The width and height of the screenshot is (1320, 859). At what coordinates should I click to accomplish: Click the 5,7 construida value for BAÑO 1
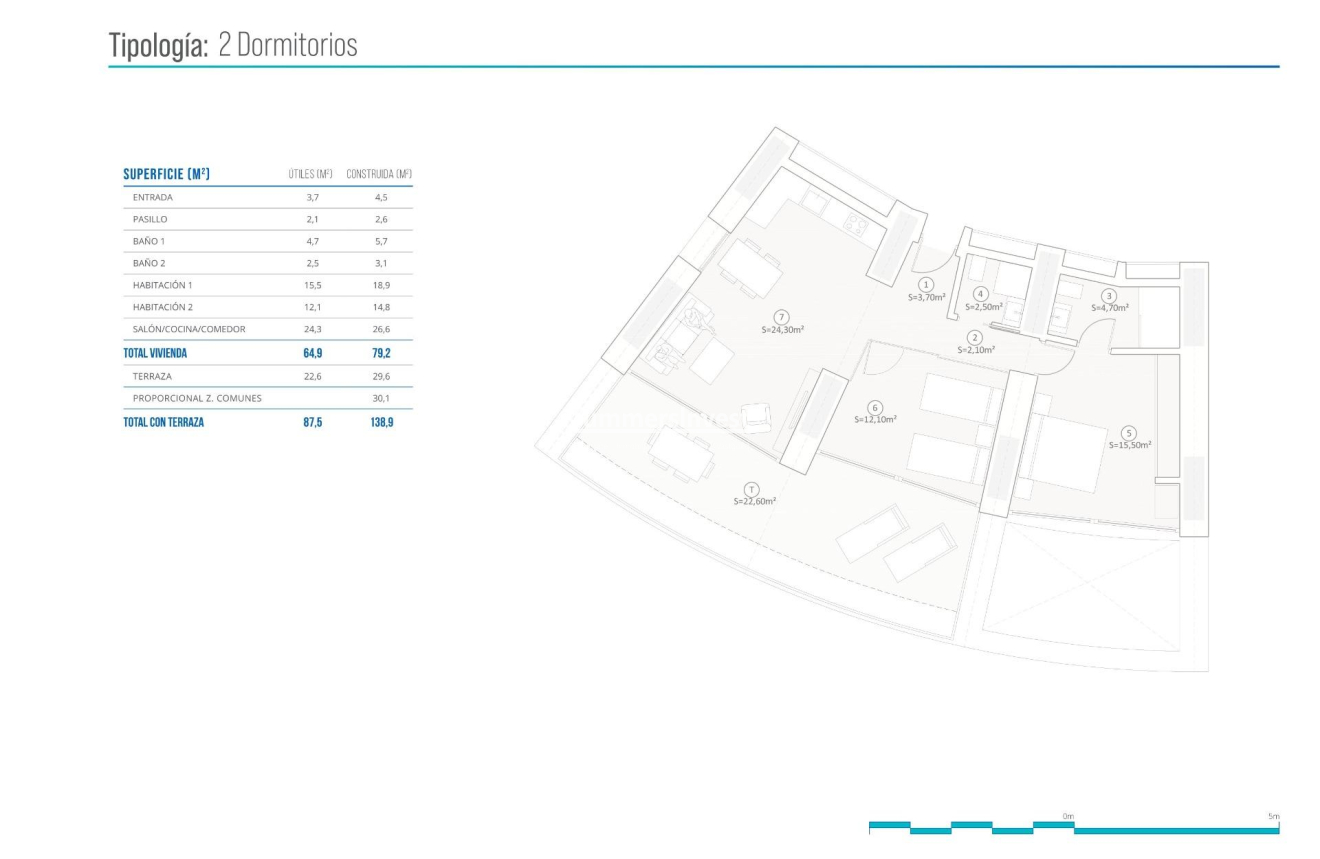point(381,241)
